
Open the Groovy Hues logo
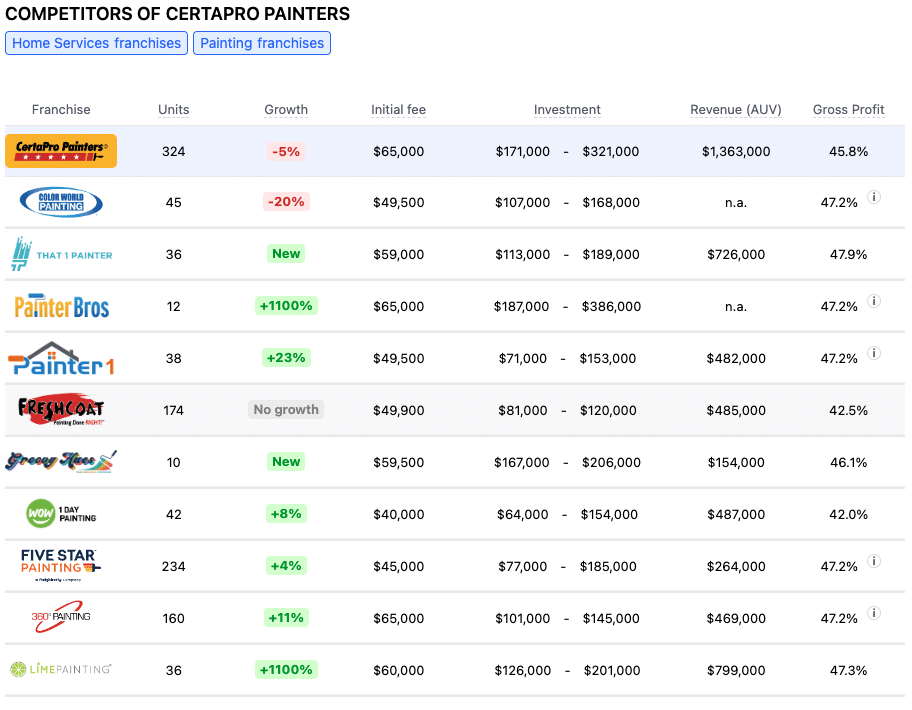pyautogui.click(x=61, y=462)
